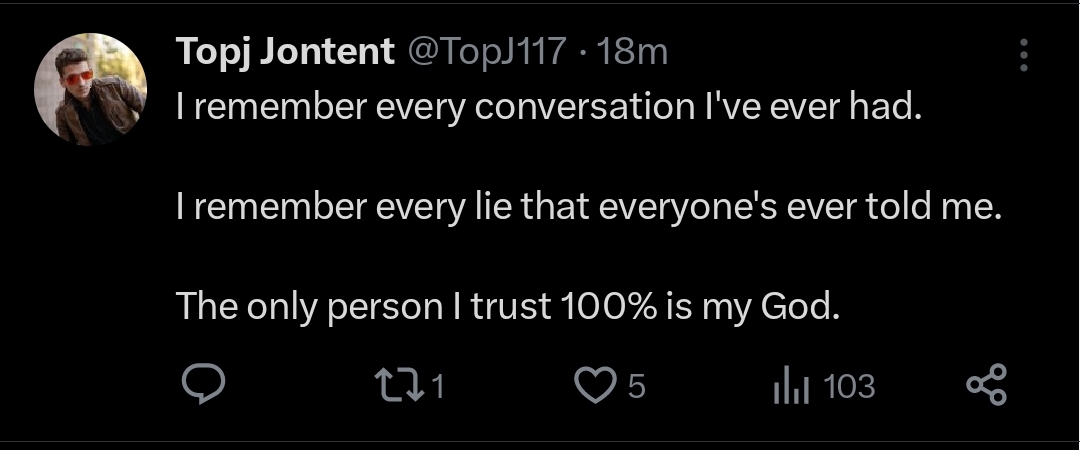Screen dimensions: 1080x450
Task: Like the tweet with the heart icon
Action: click(x=598, y=386)
